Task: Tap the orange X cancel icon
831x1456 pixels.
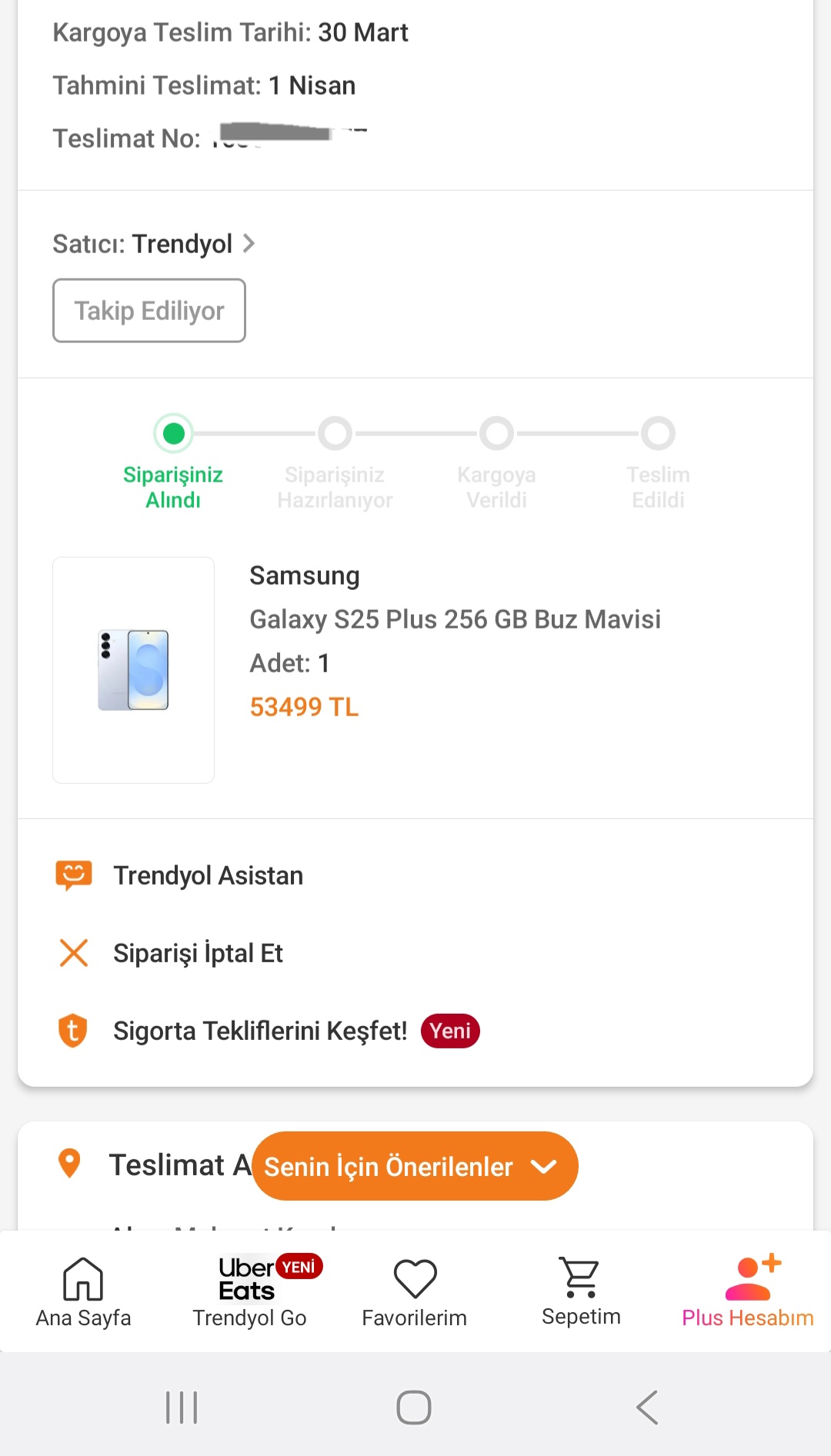Action: [x=74, y=953]
